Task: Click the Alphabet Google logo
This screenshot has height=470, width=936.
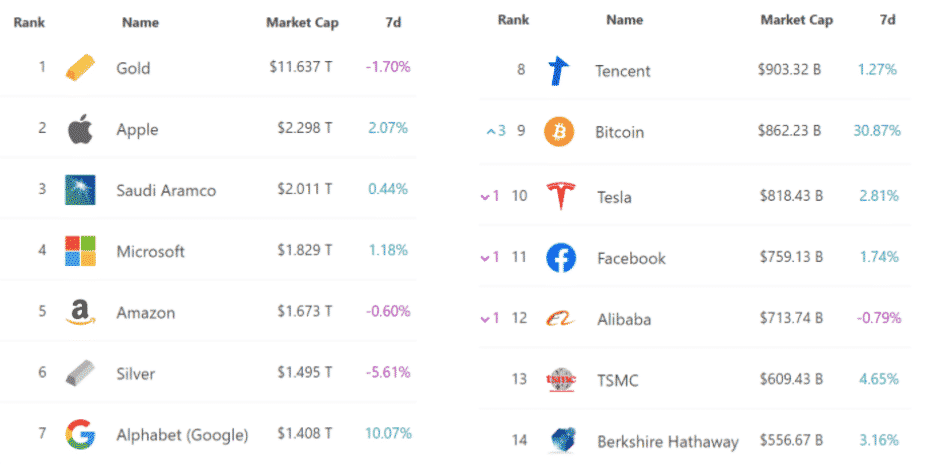Action: coord(80,434)
